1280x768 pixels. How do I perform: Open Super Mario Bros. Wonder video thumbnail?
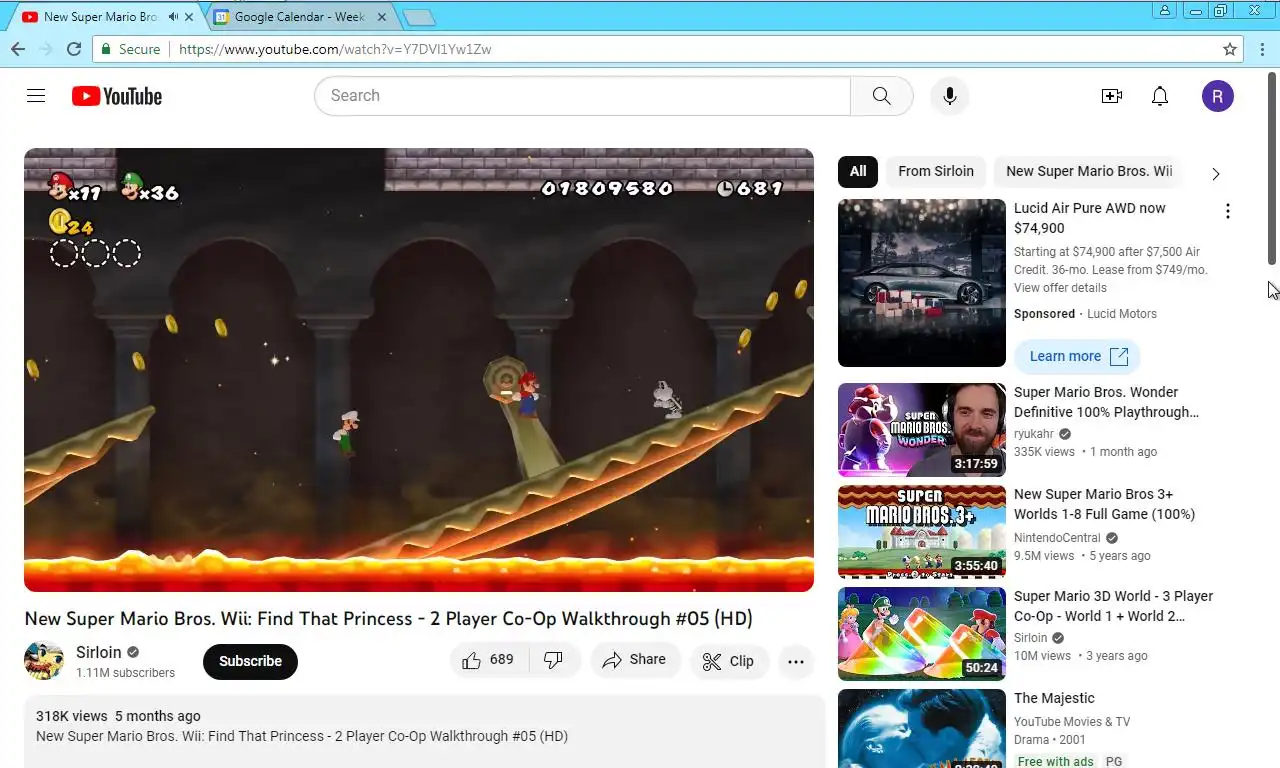coord(922,430)
